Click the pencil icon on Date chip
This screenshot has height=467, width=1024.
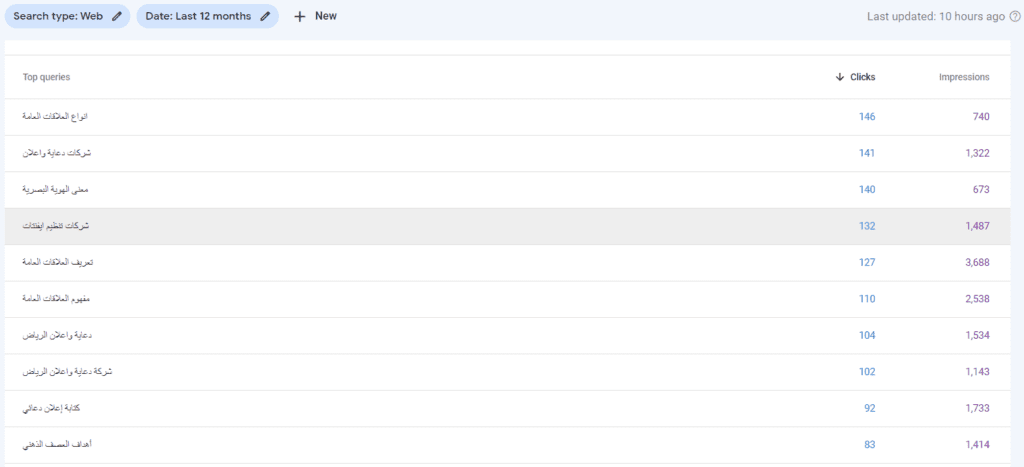click(x=264, y=16)
